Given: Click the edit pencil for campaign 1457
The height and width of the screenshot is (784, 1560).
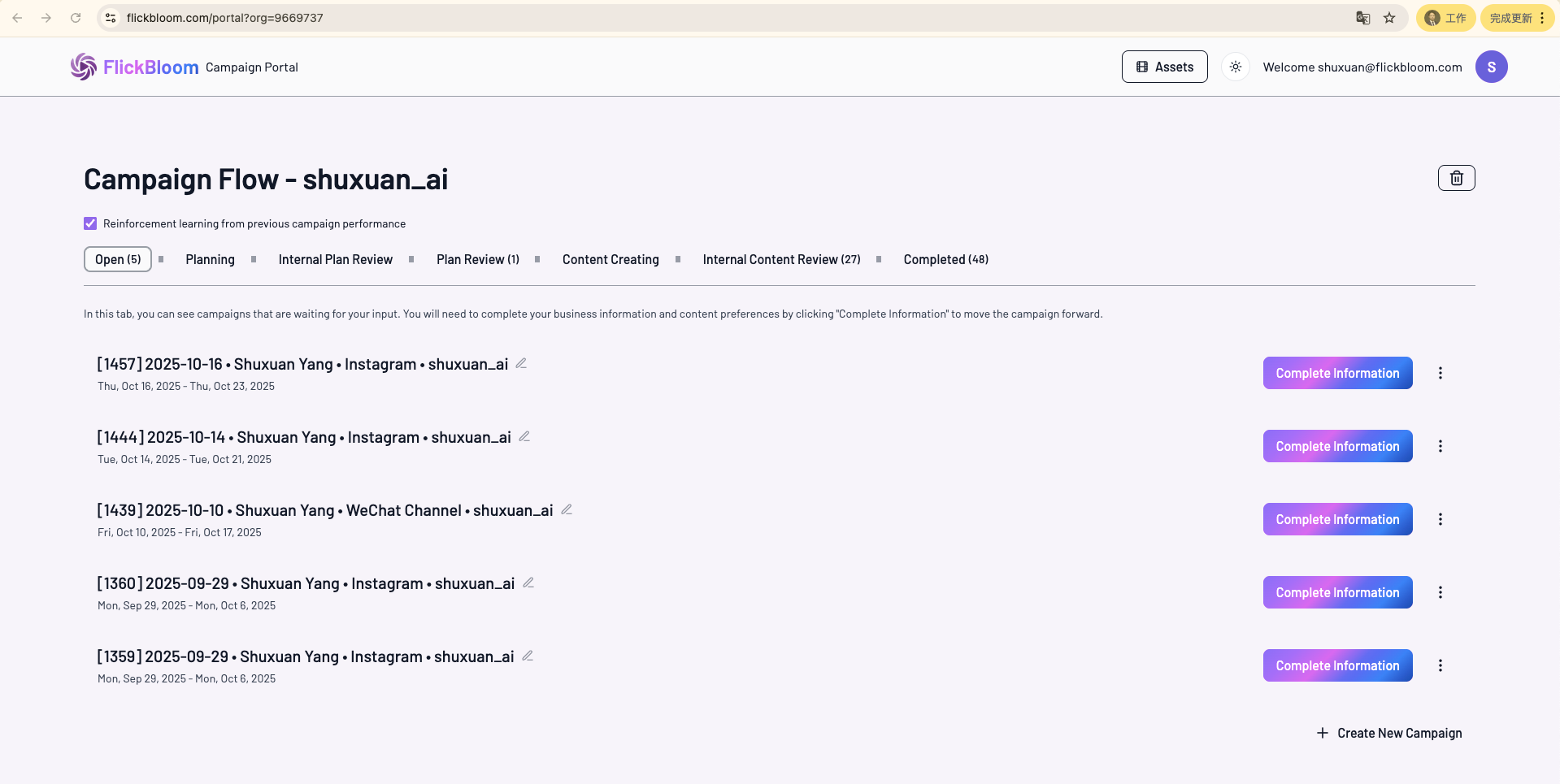Looking at the screenshot, I should click(521, 363).
